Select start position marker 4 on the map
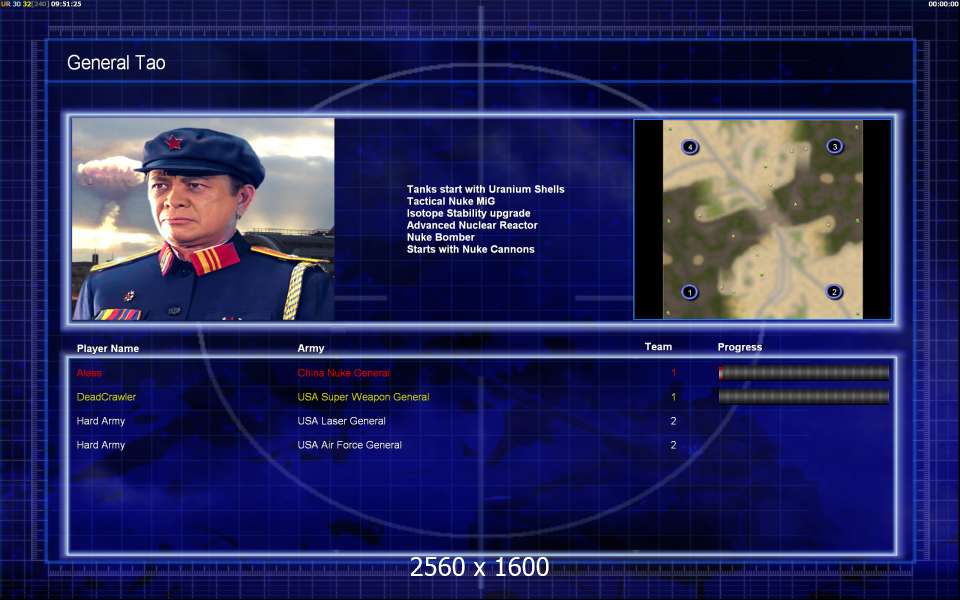The height and width of the screenshot is (600, 960). click(690, 147)
